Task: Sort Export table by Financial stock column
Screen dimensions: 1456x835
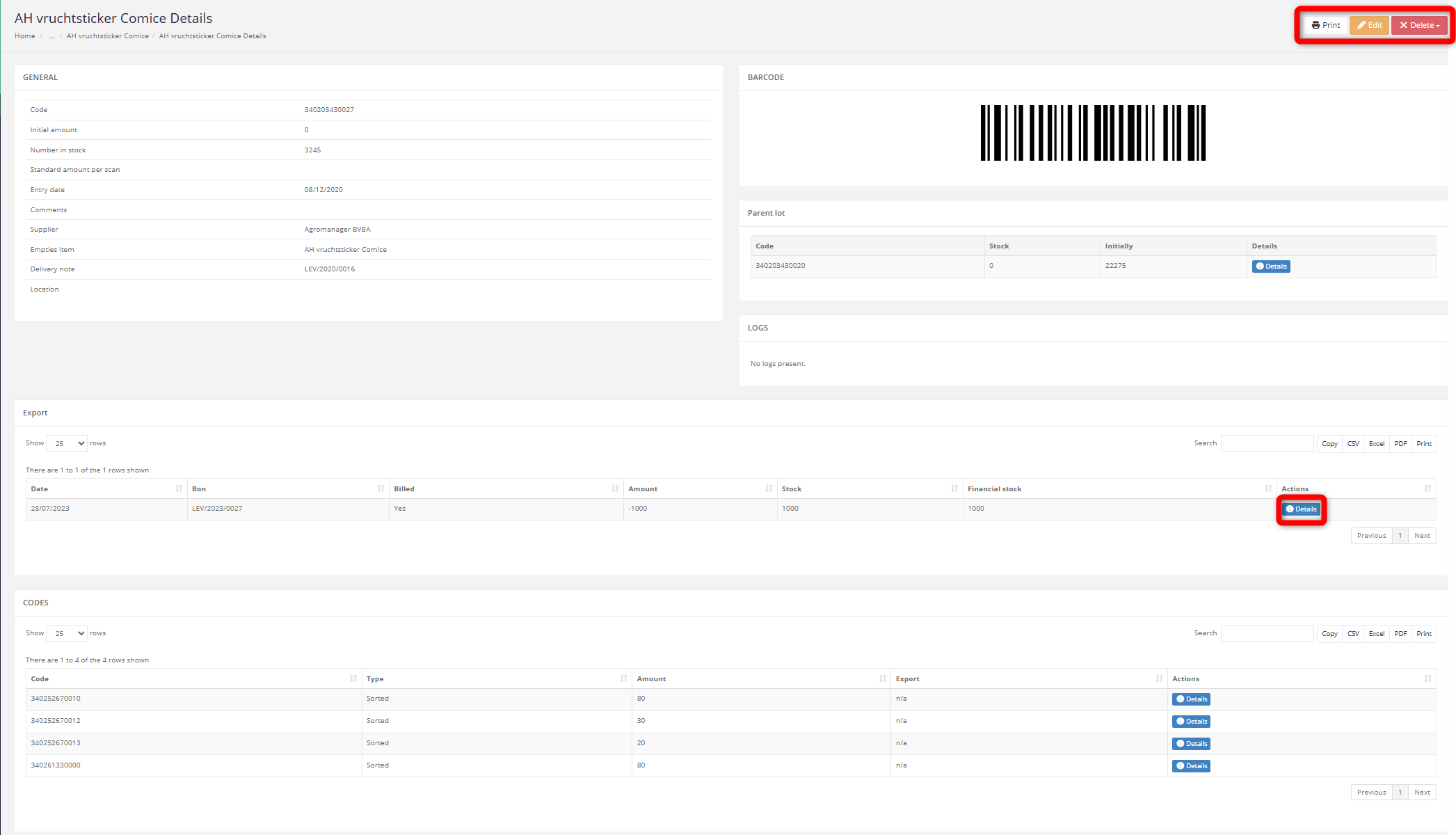Action: [x=1120, y=488]
